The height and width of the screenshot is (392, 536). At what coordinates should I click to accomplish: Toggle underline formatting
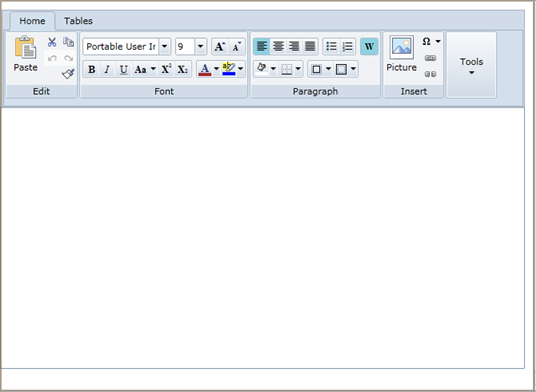(123, 69)
